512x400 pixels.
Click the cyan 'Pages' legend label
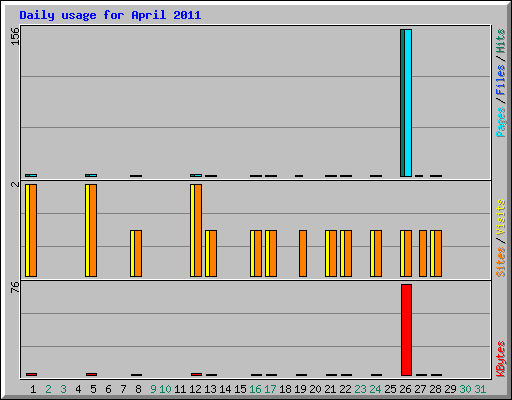[x=500, y=122]
